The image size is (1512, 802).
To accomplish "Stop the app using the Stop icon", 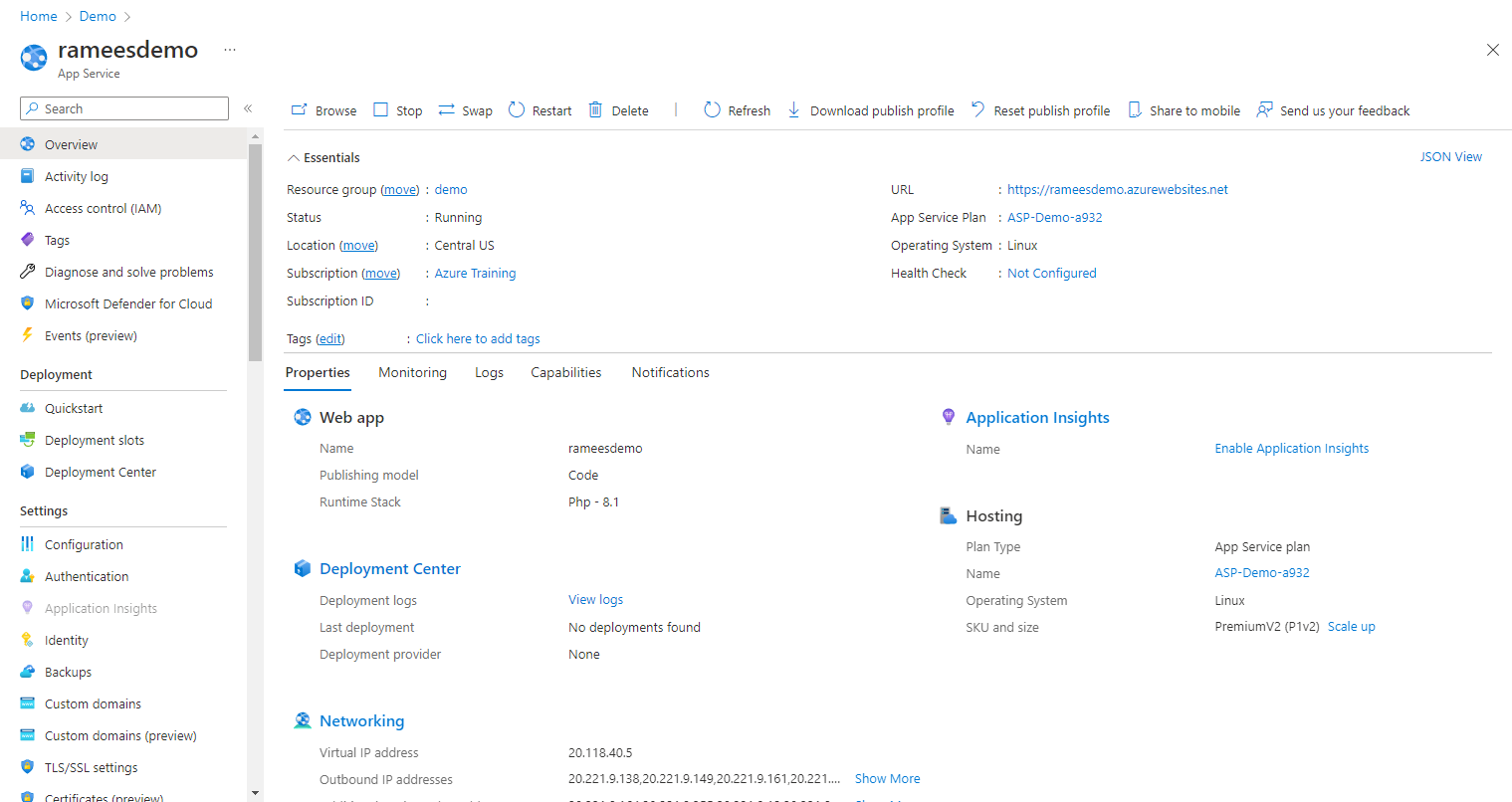I will point(380,110).
